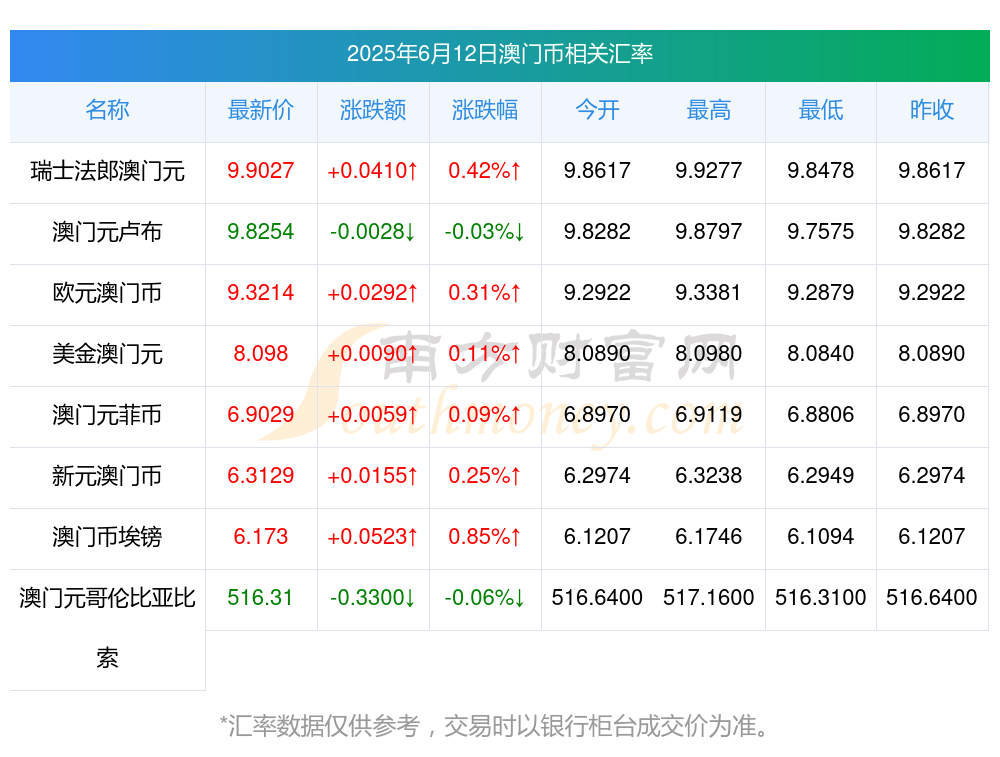Click highest value 6.9119
The width and height of the screenshot is (1000, 757).
point(709,415)
